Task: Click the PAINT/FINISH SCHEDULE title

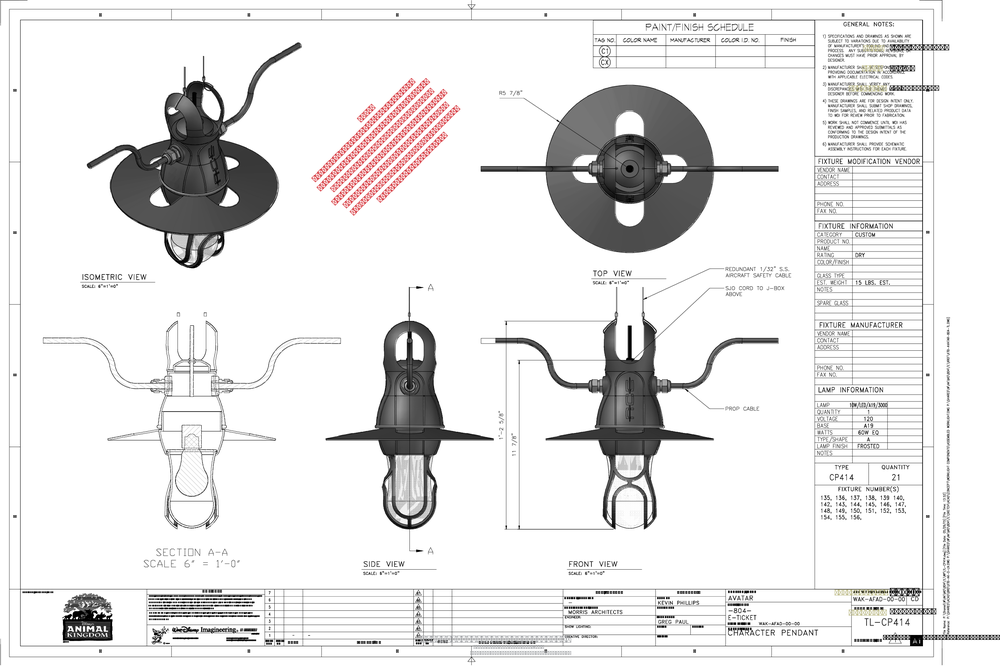Action: pyautogui.click(x=699, y=27)
